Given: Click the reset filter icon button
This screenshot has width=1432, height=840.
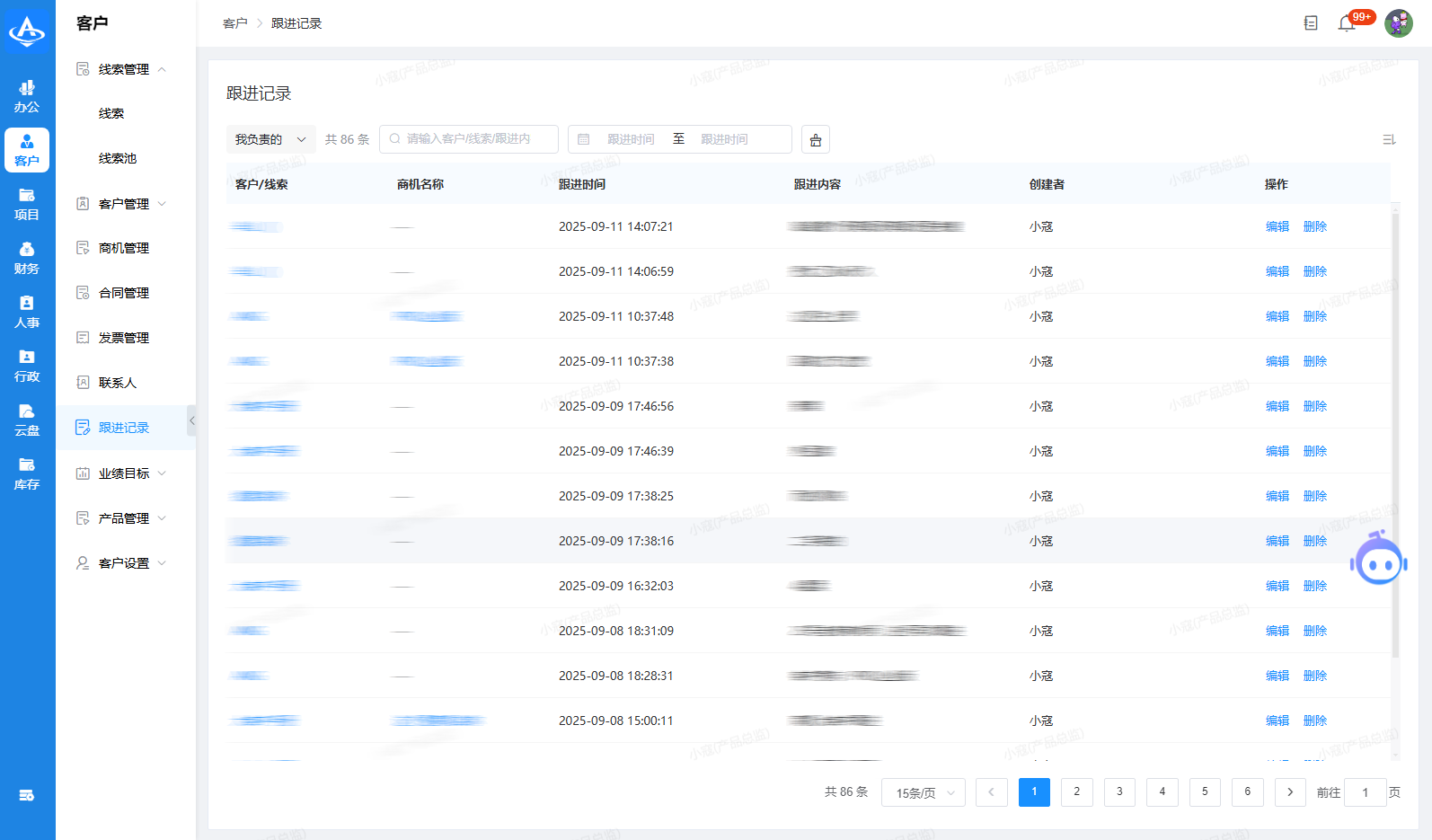Looking at the screenshot, I should click(x=816, y=139).
